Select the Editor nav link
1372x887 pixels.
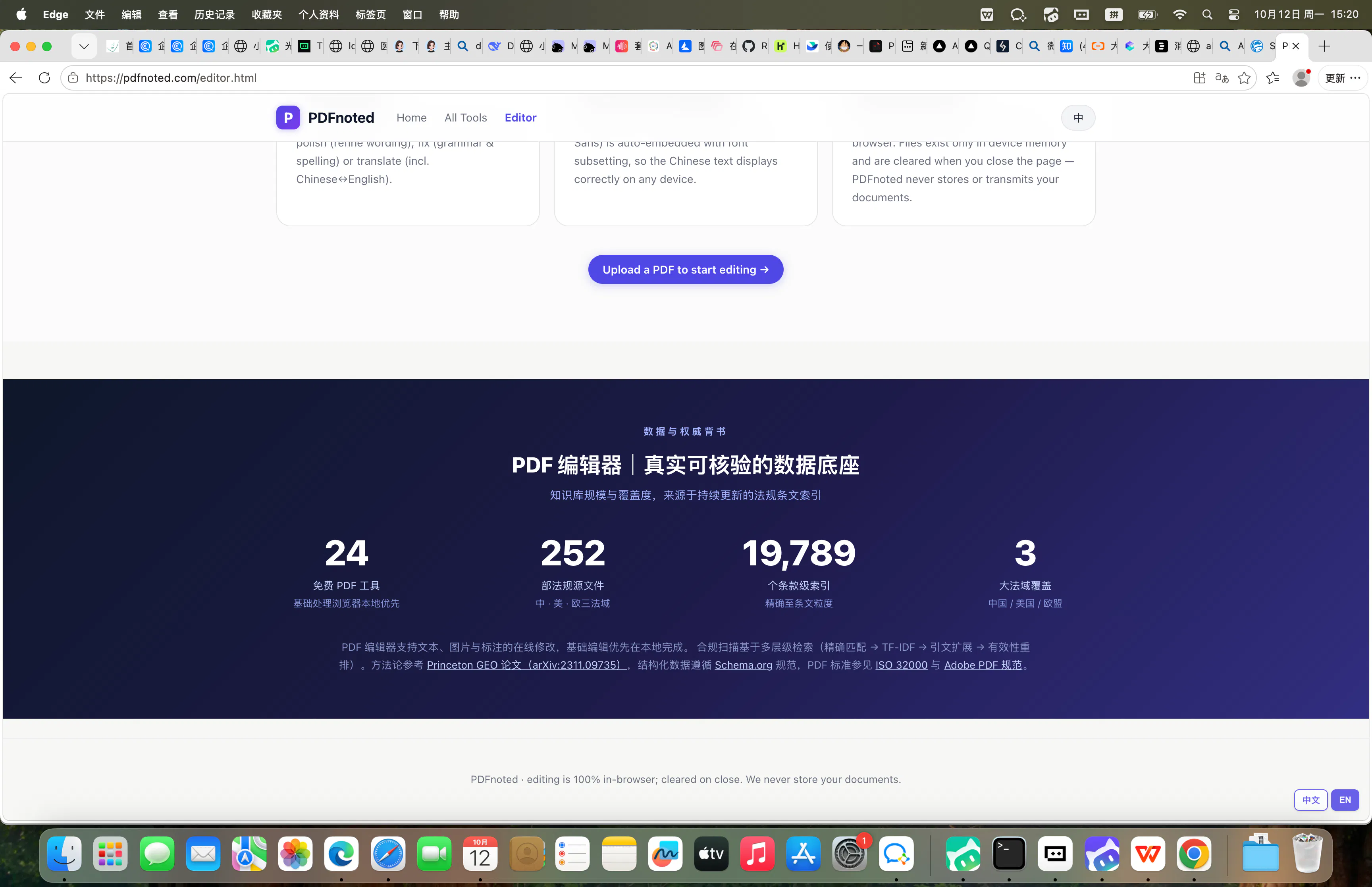point(520,118)
